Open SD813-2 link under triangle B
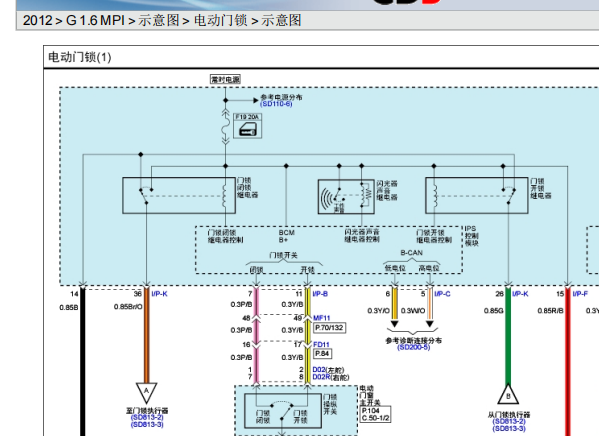 click(x=509, y=421)
